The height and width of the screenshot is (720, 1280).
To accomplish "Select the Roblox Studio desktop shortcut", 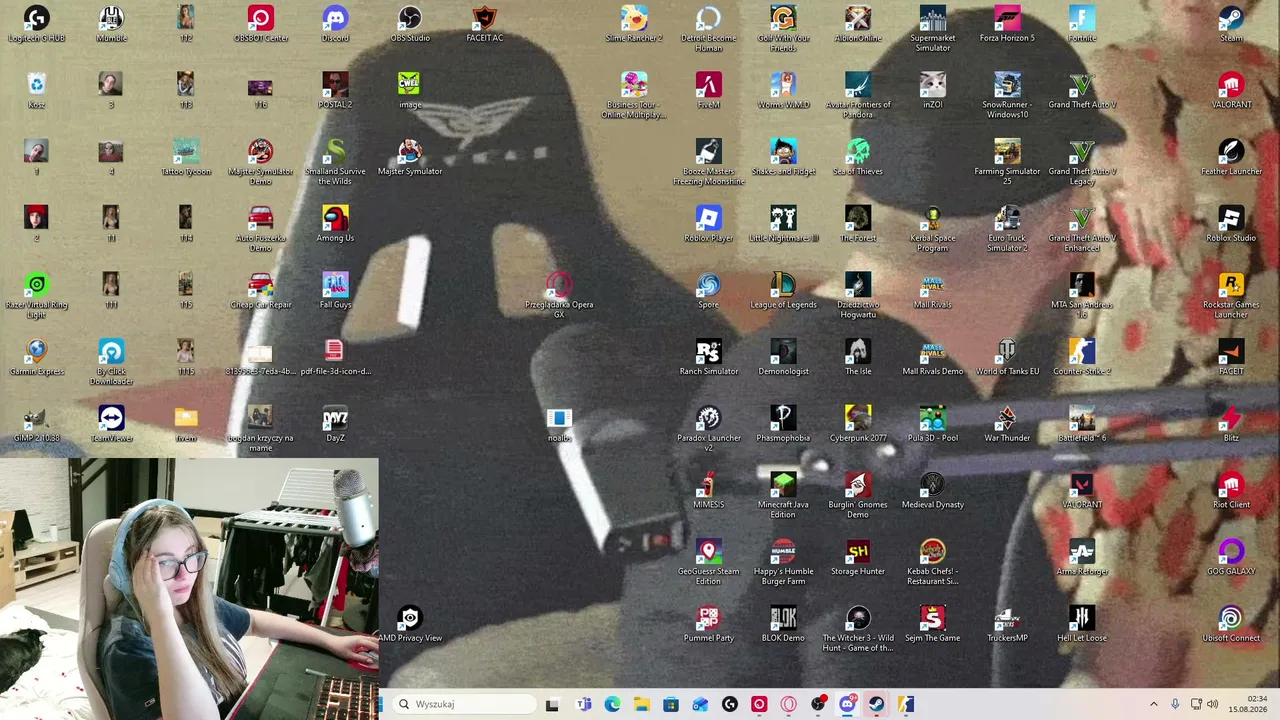I will coord(1231,225).
